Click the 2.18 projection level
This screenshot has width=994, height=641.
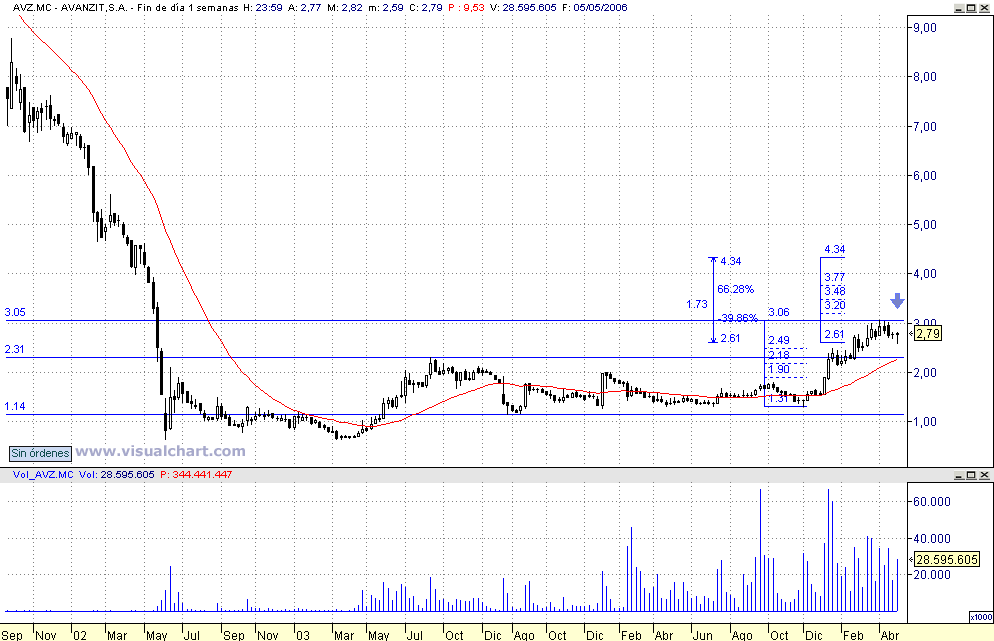779,354
